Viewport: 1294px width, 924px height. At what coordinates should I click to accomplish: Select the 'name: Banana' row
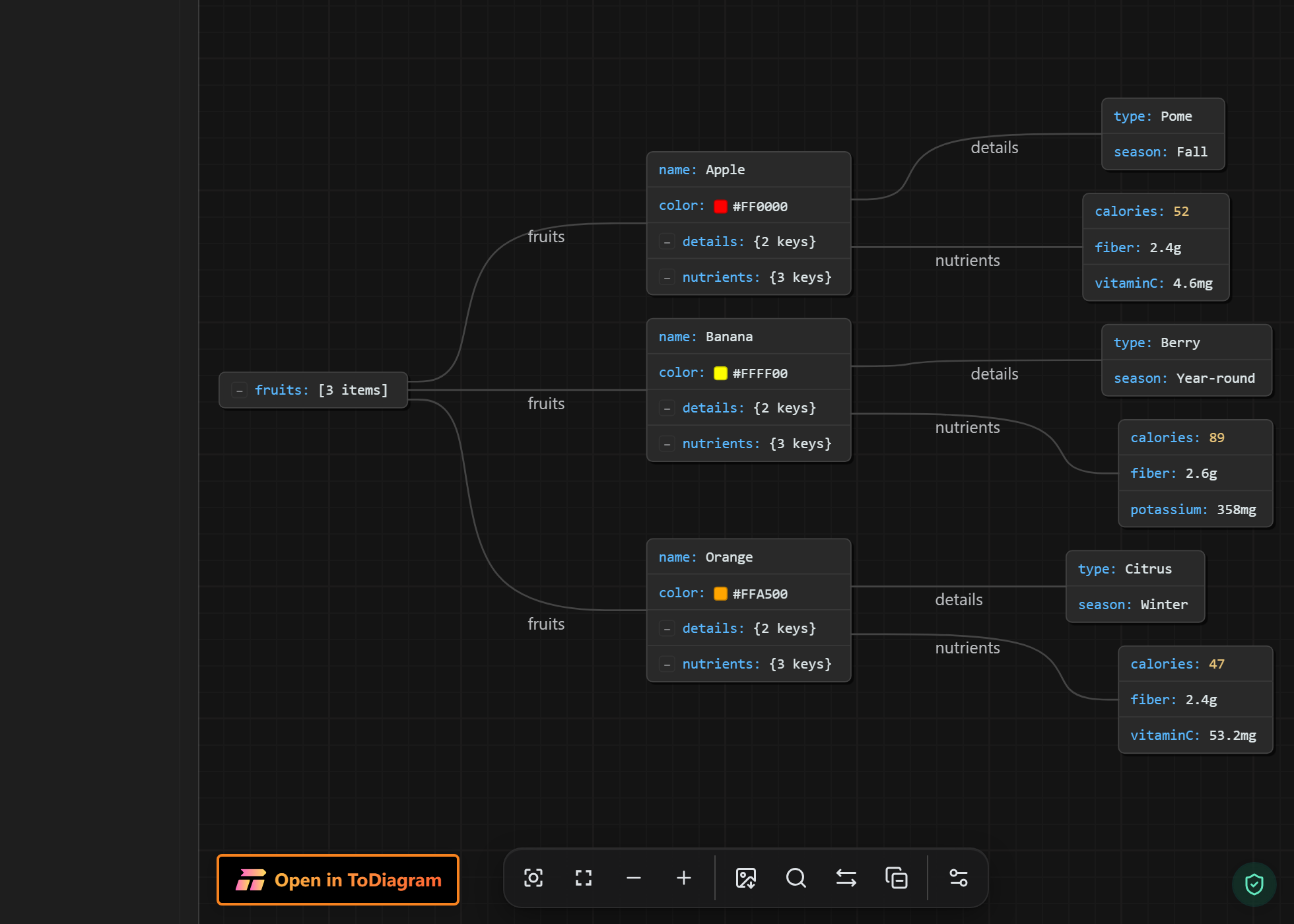749,337
